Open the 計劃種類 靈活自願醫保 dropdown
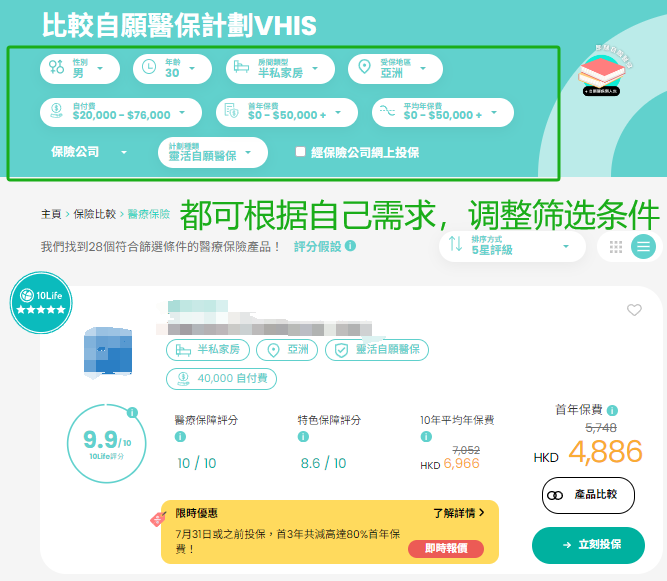The image size is (667, 581). (213, 152)
